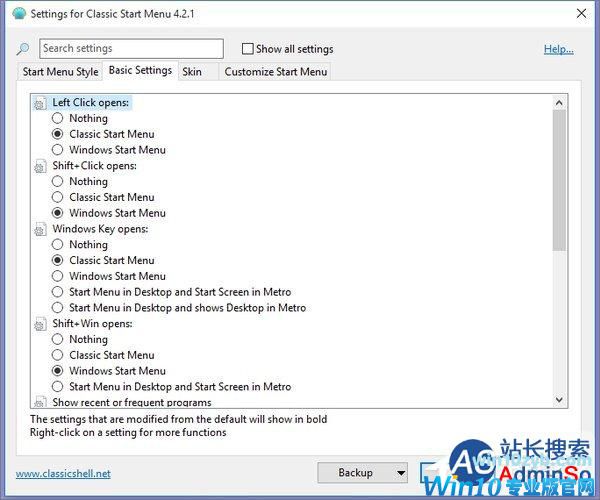The image size is (600, 500).
Task: Open the Skin tab
Action: coord(192,71)
